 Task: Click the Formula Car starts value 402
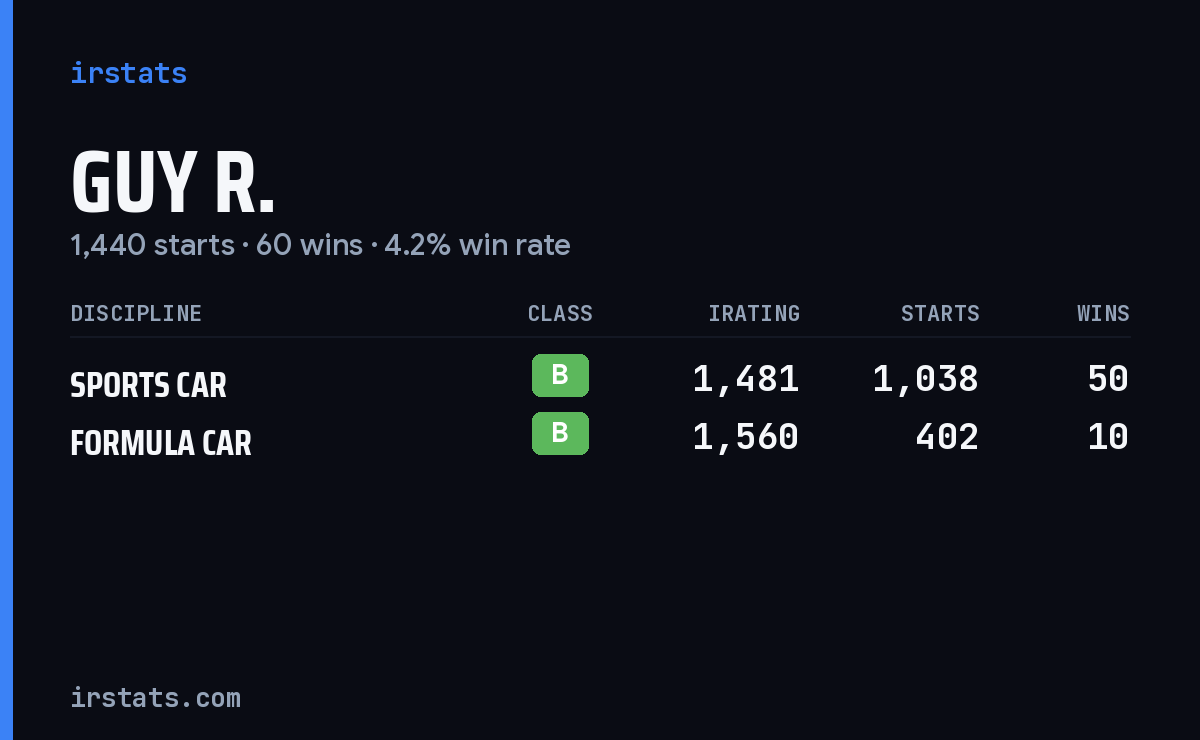tap(947, 437)
